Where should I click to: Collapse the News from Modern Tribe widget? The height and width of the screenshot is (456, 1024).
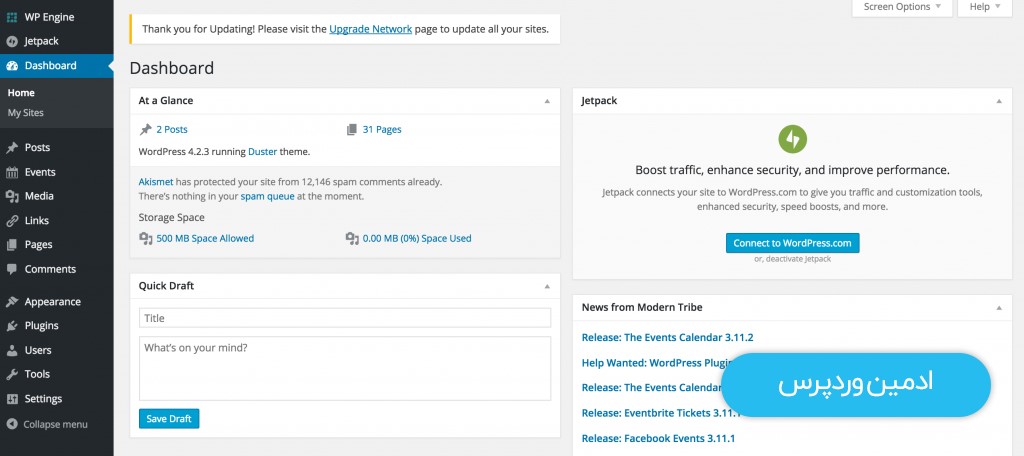[x=999, y=308]
